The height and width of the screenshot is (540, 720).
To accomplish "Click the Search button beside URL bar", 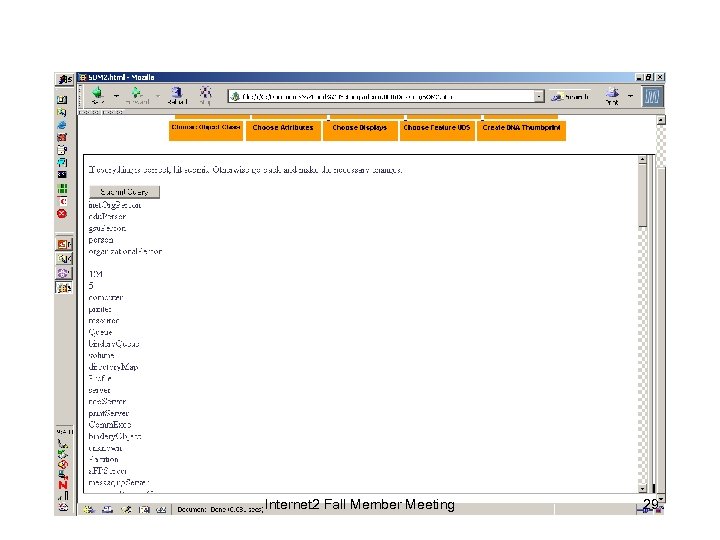I will [570, 96].
